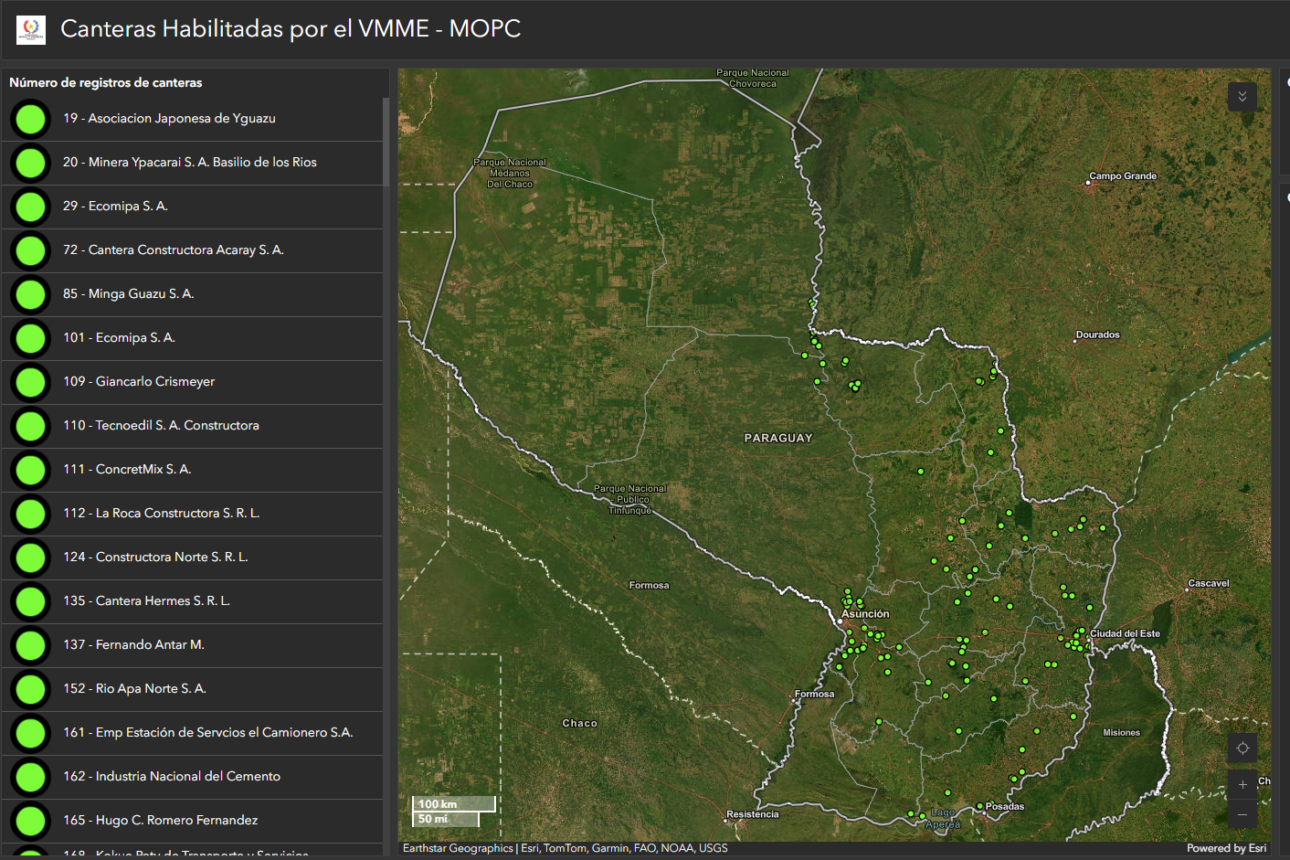Click the Ciudad del Este map label
Image resolution: width=1290 pixels, height=860 pixels.
tap(1125, 634)
